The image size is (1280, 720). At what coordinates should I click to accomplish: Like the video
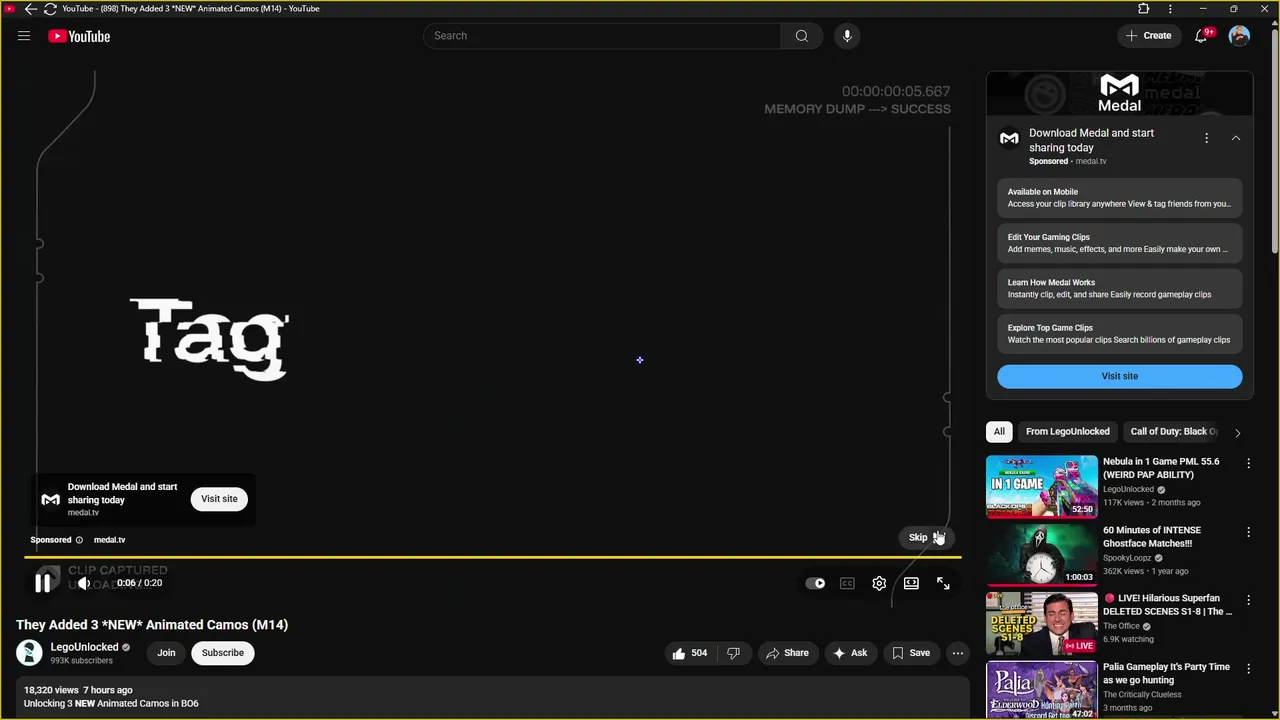tap(689, 653)
